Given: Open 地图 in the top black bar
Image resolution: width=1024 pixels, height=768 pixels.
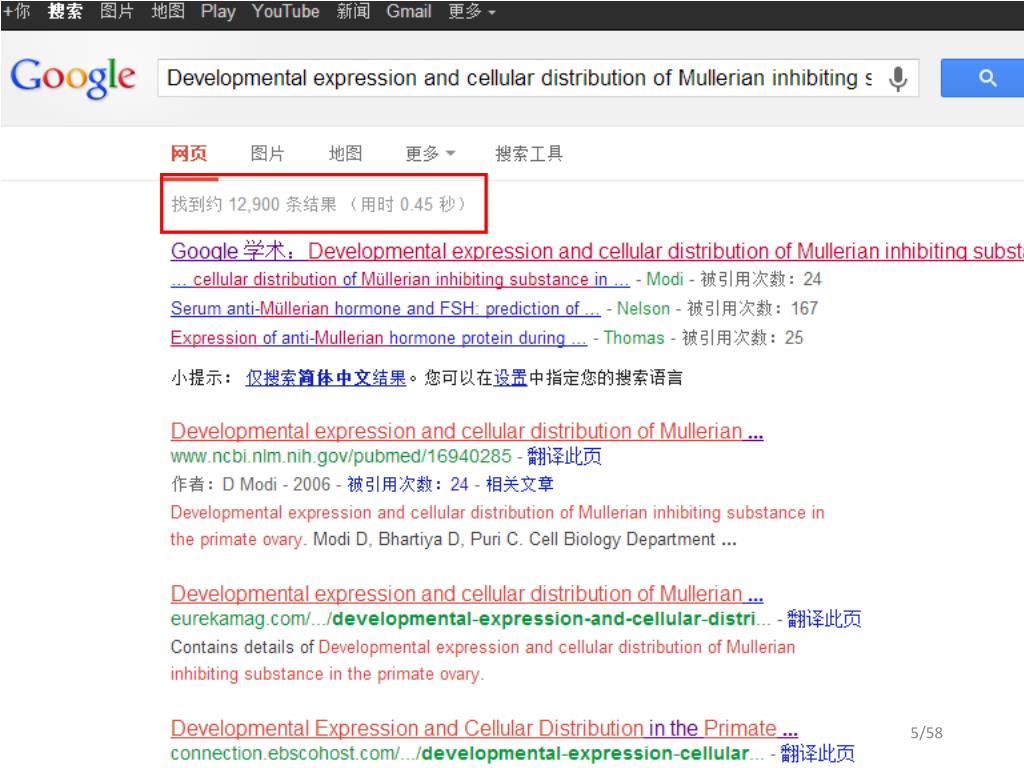Looking at the screenshot, I should pos(168,11).
